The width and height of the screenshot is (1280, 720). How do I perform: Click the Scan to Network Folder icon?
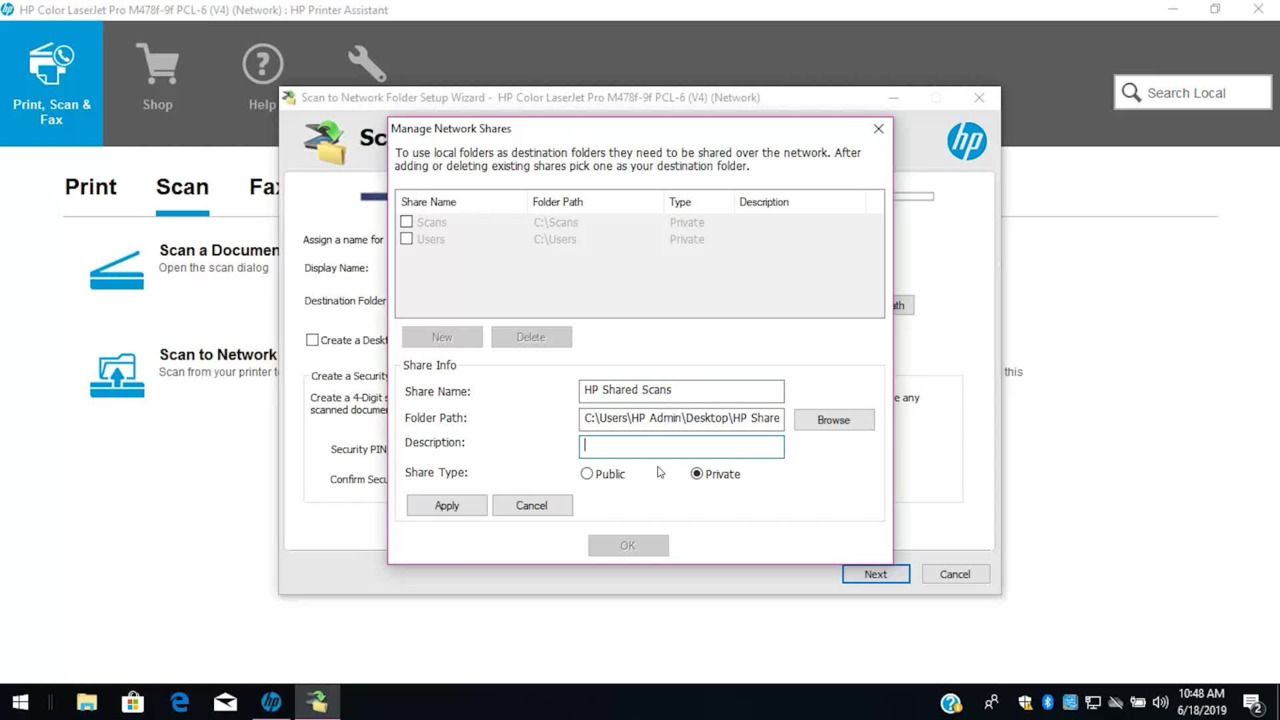click(117, 376)
